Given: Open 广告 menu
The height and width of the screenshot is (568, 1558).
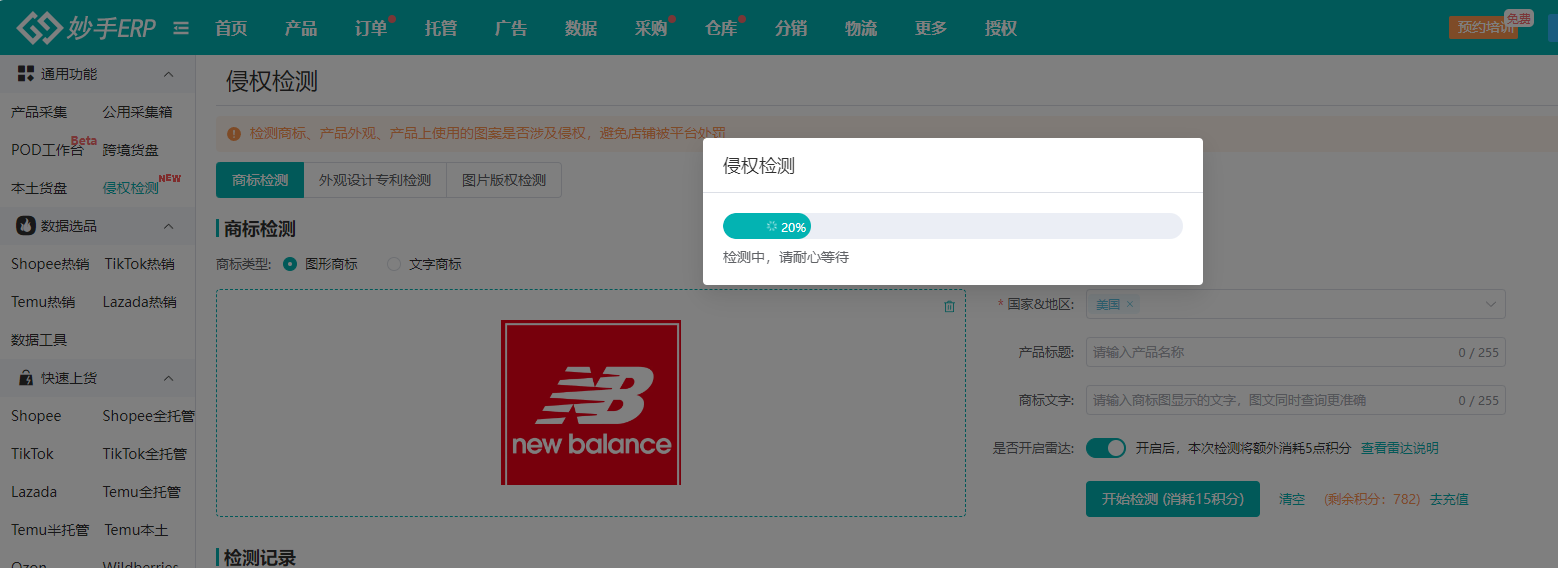Looking at the screenshot, I should (511, 28).
